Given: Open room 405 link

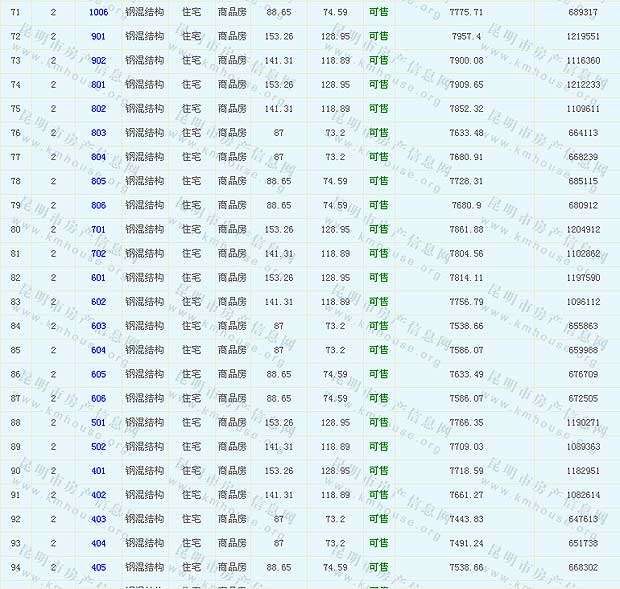Looking at the screenshot, I should click(x=98, y=567).
